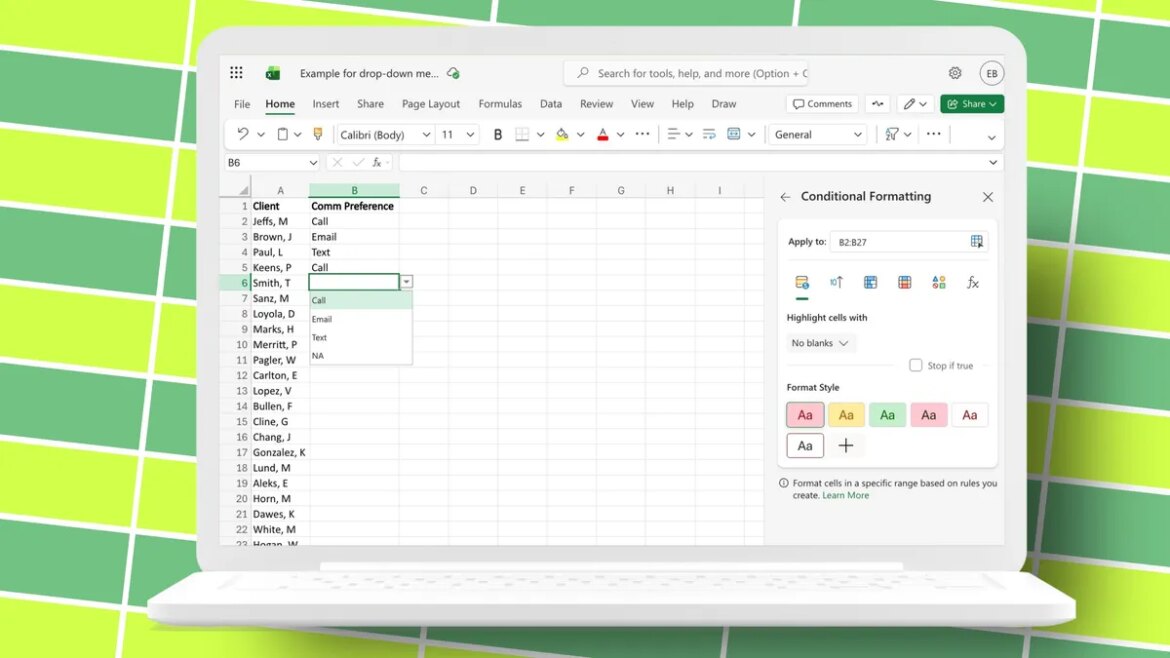This screenshot has height=658, width=1170.
Task: Open the Fill Color swatch in the toolbar
Action: coord(563,133)
